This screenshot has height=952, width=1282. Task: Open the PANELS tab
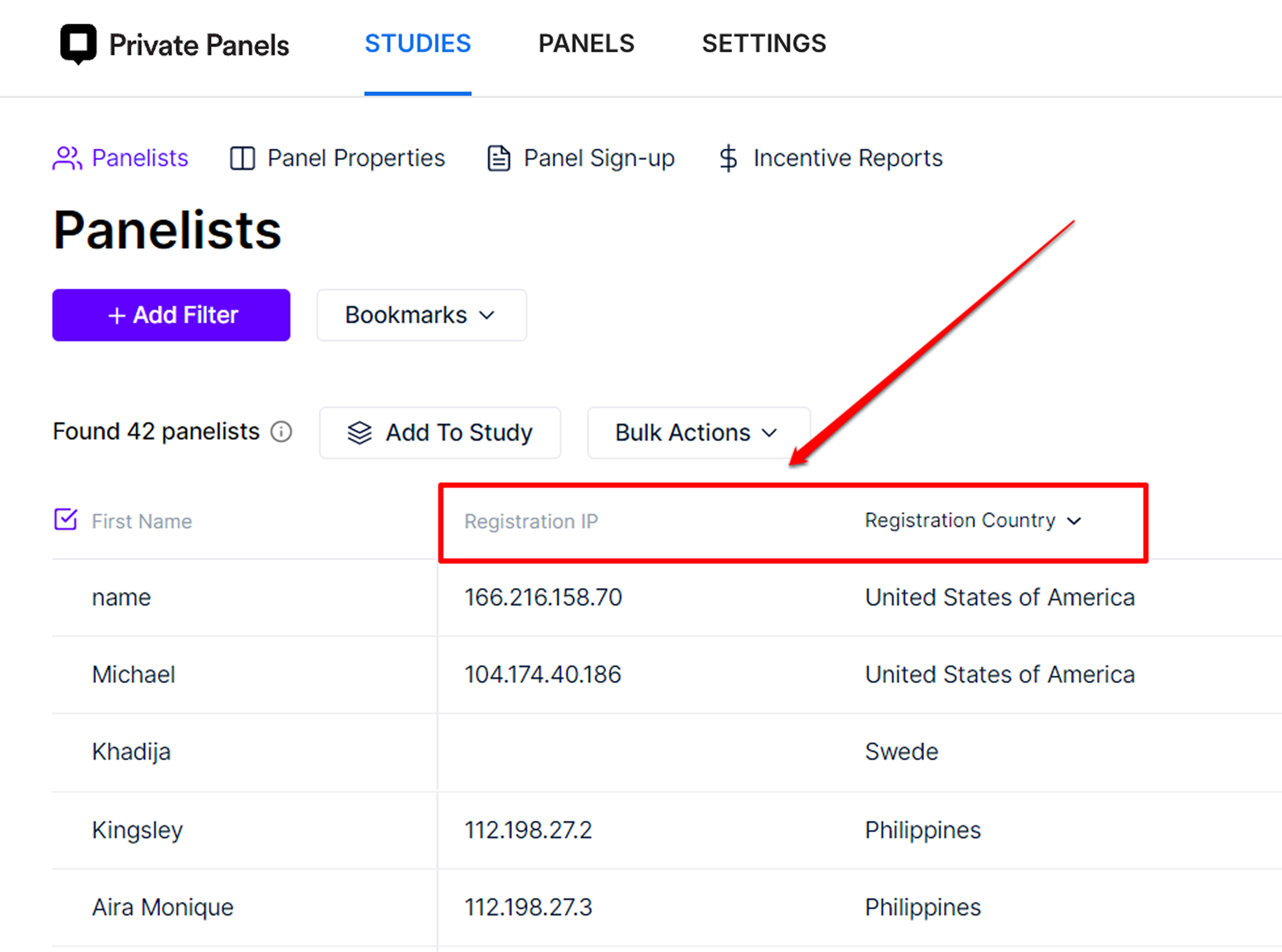586,44
